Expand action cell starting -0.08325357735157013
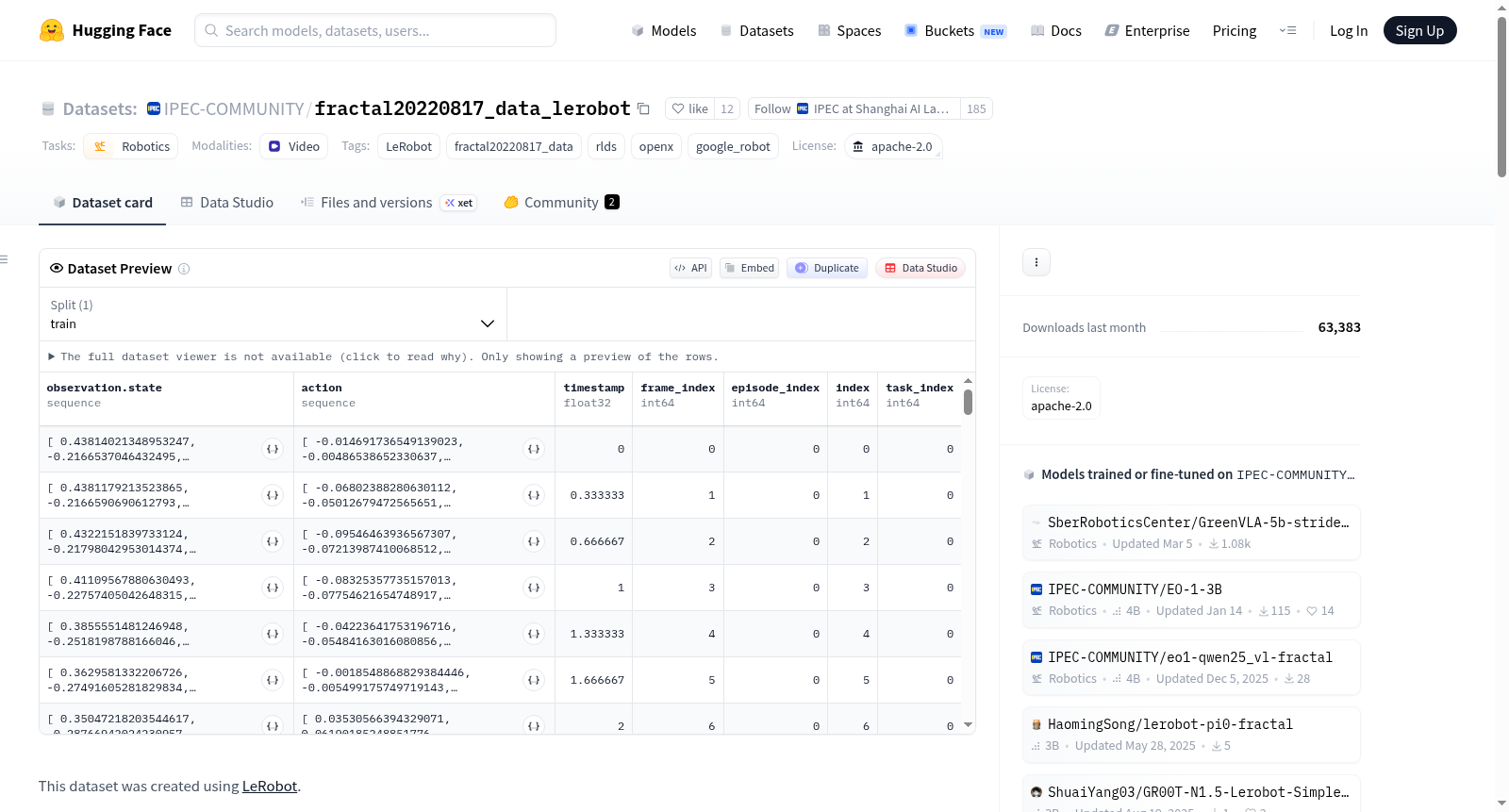 [x=534, y=588]
